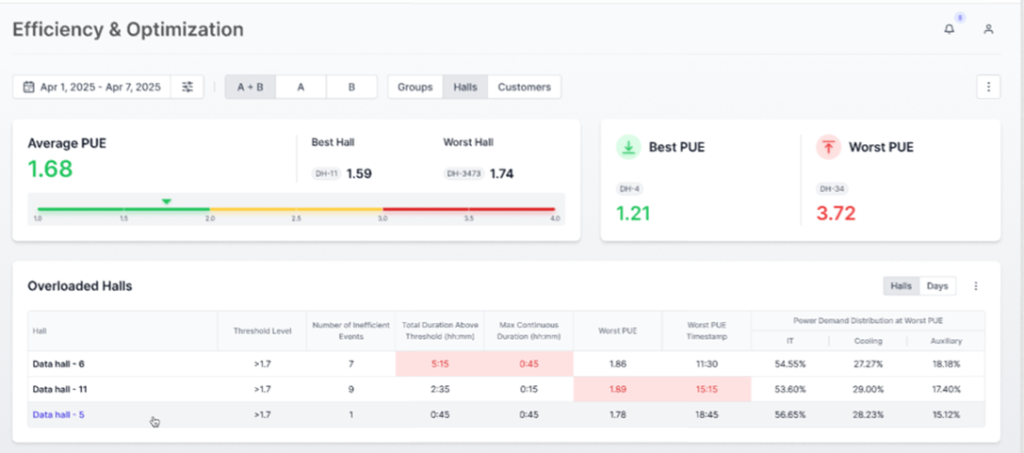Click Max Continuous Duration column header
Screen dimensions: 1024x453
click(x=529, y=330)
